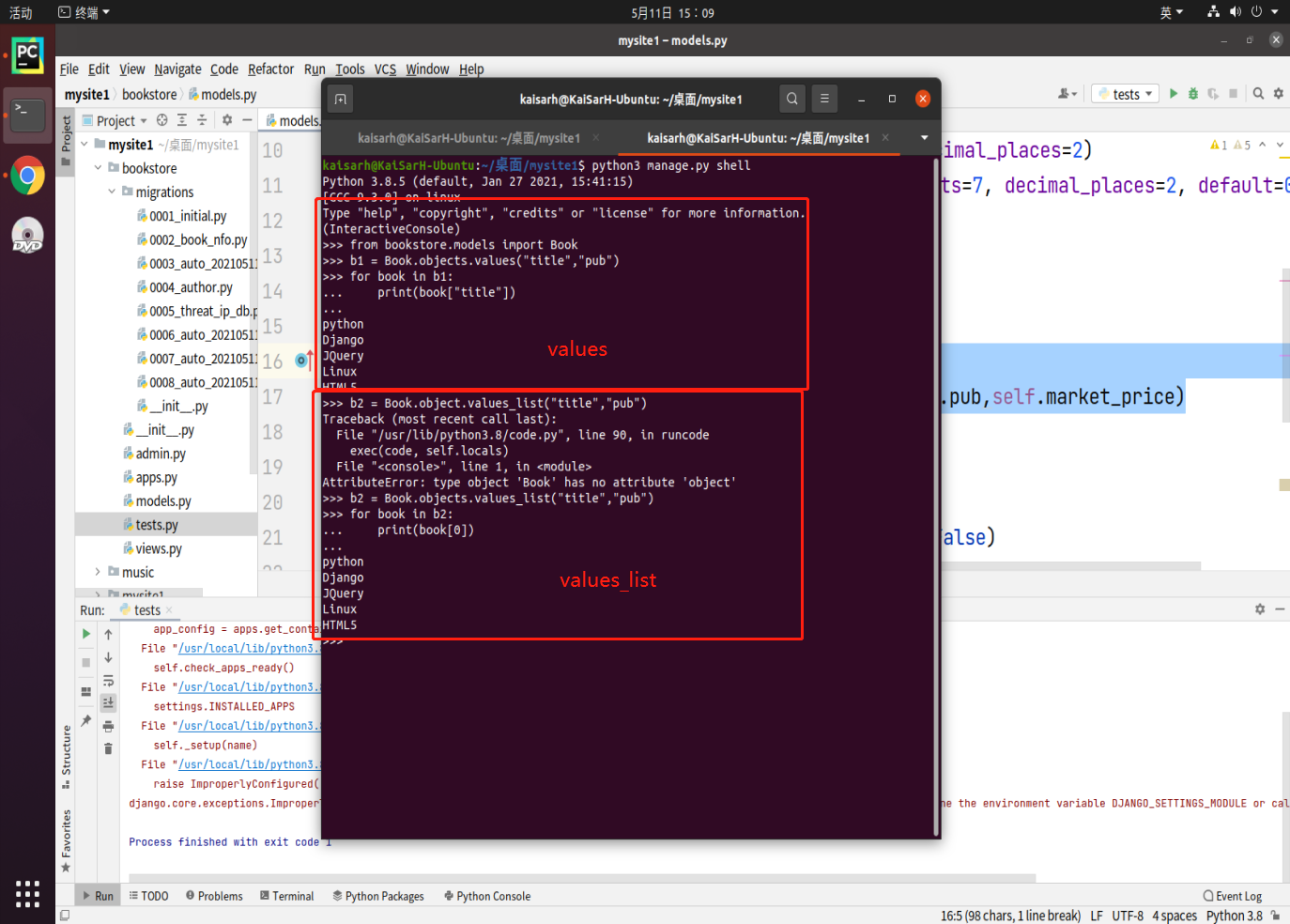
Task: Show Applications grid in dock
Action: (x=27, y=894)
